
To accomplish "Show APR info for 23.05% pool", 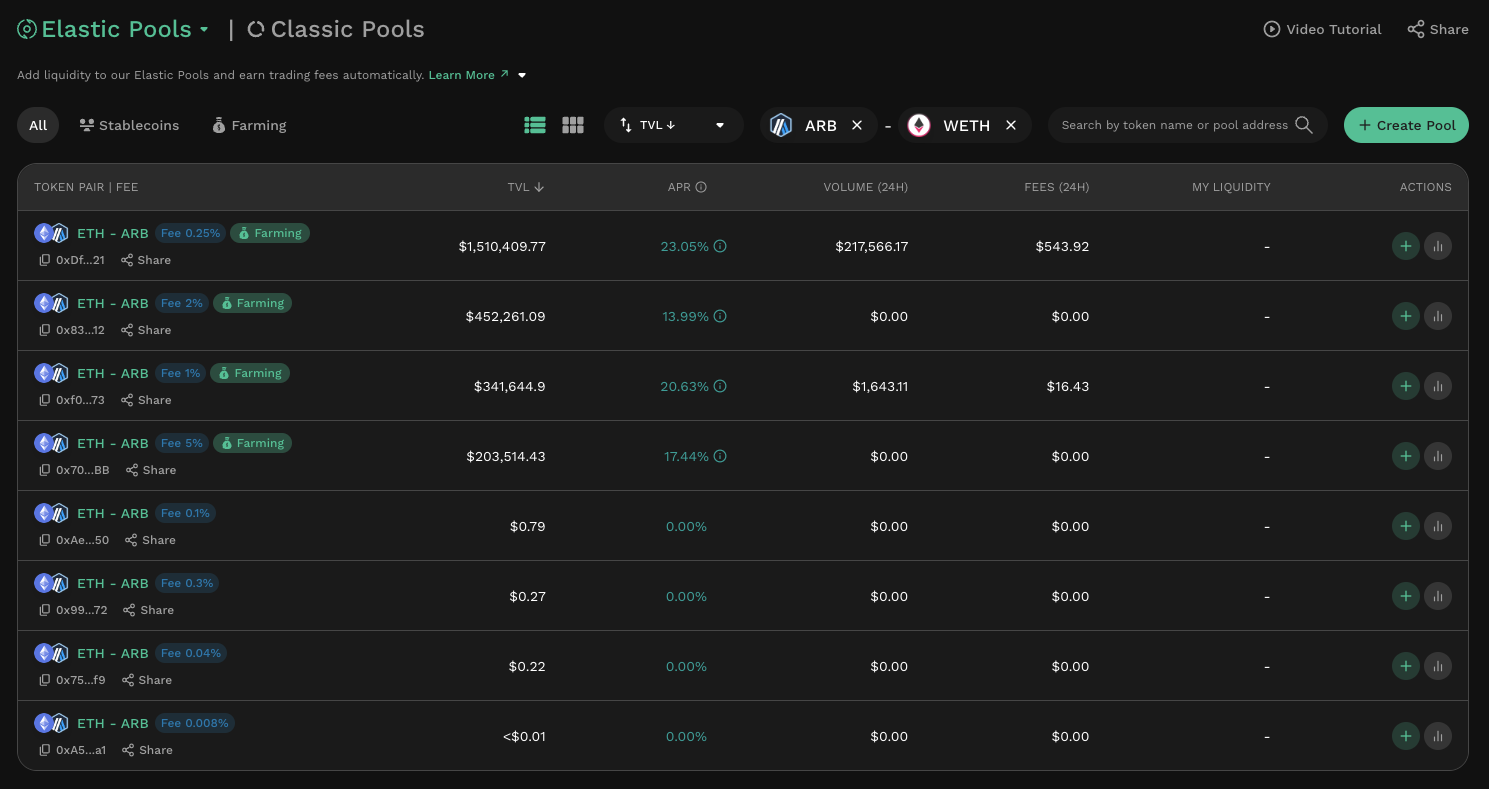I will pyautogui.click(x=720, y=246).
